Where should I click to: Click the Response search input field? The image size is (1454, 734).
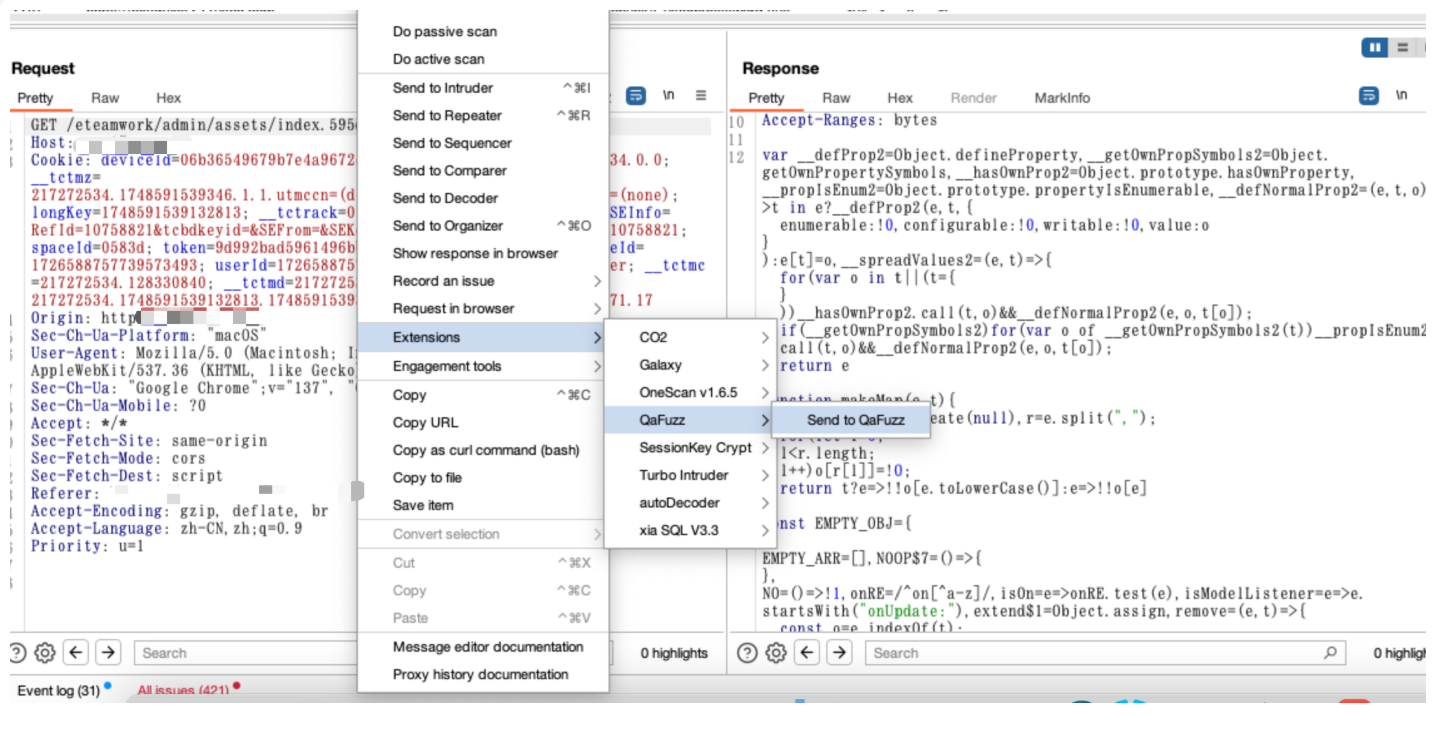(x=1090, y=653)
